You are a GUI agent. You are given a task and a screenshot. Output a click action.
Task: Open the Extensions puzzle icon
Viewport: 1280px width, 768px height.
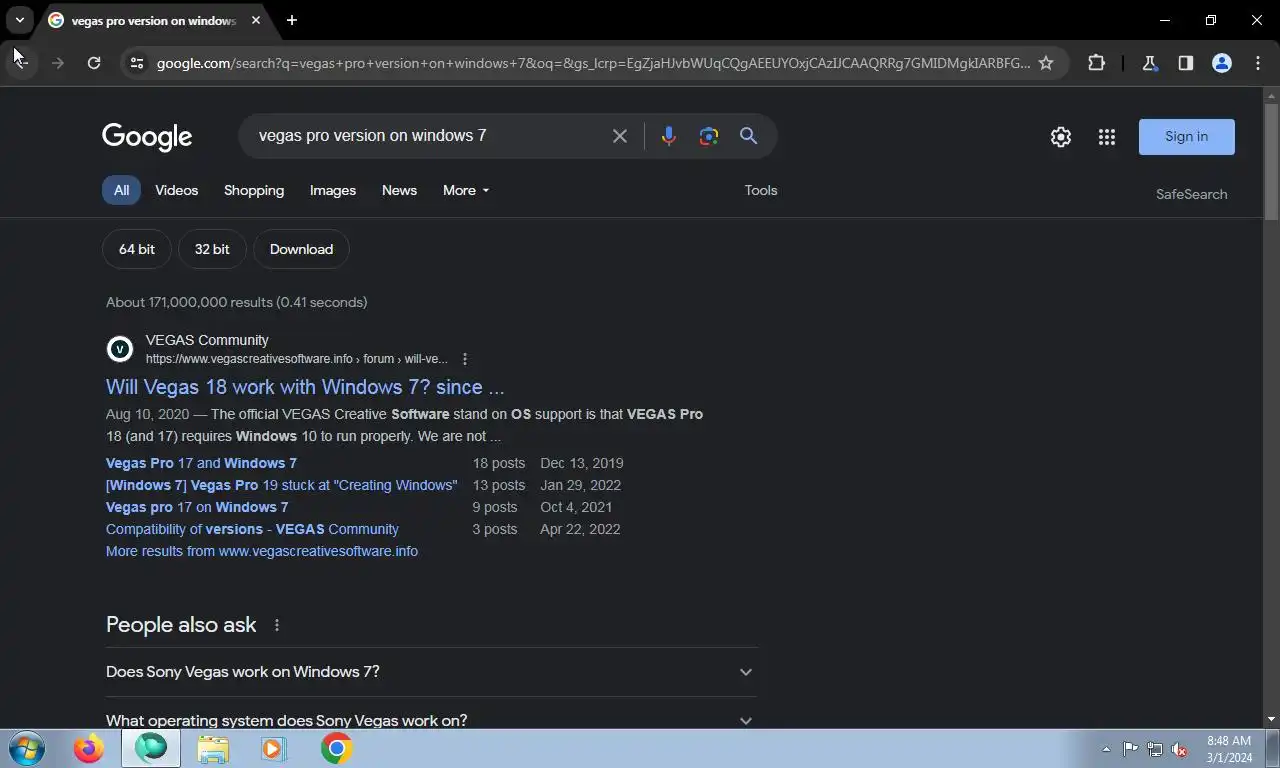coord(1097,63)
